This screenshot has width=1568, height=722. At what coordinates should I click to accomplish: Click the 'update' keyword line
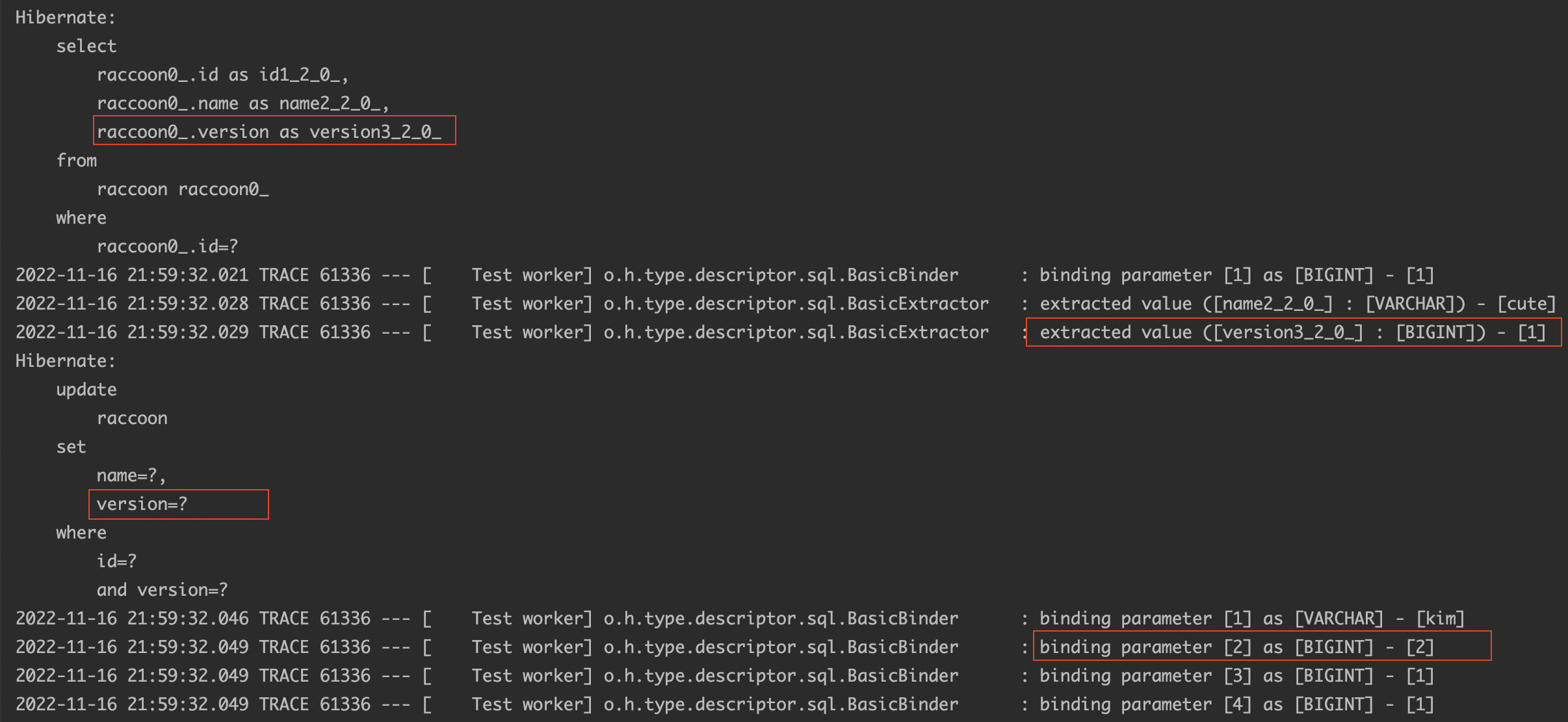click(x=86, y=390)
